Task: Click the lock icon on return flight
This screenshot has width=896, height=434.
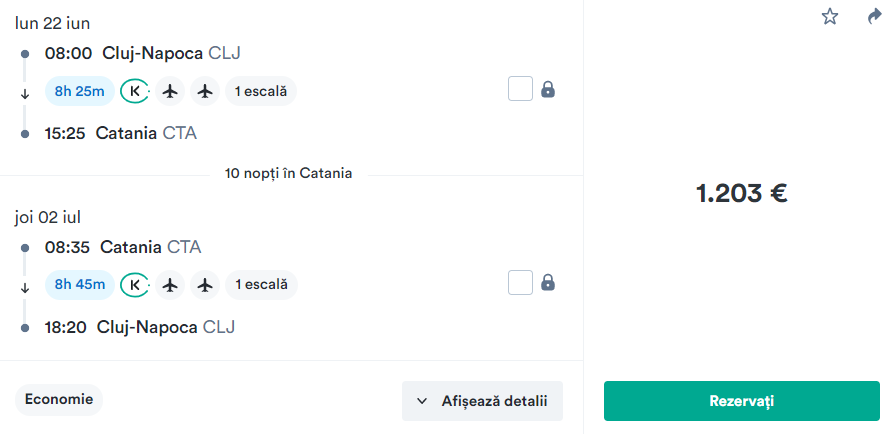Action: 547,282
